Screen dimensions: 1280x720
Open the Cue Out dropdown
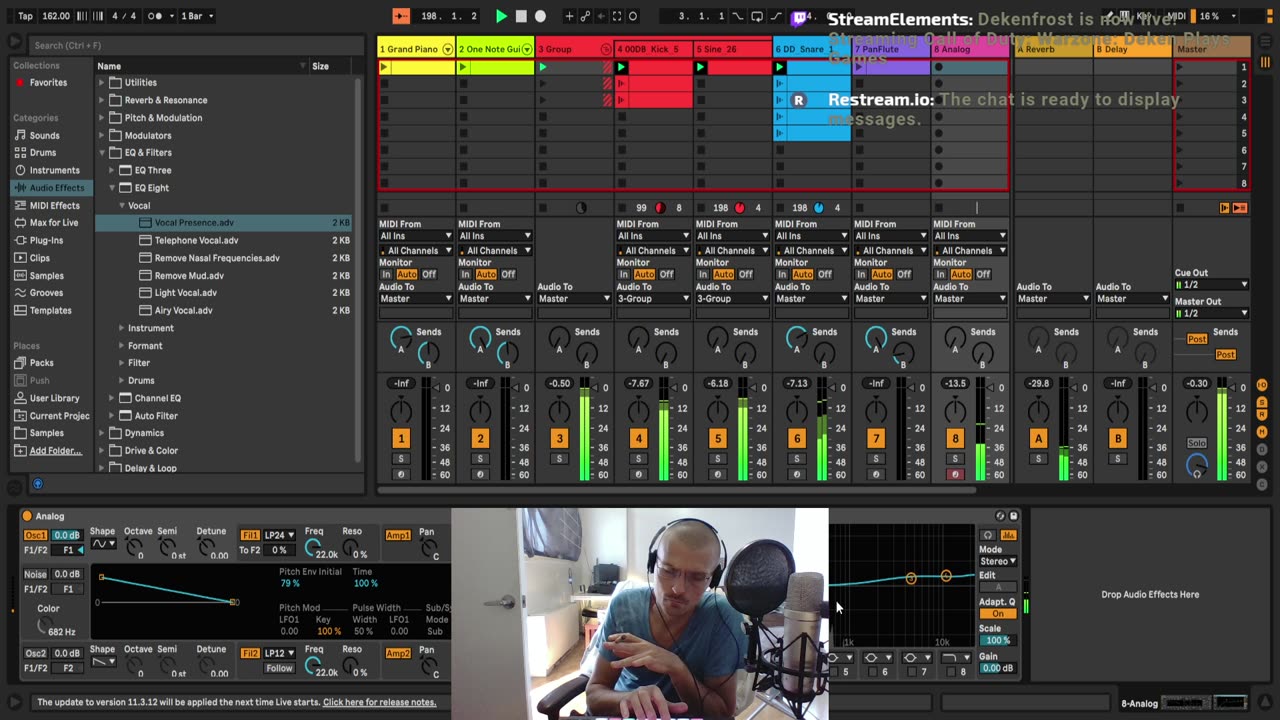point(1211,285)
